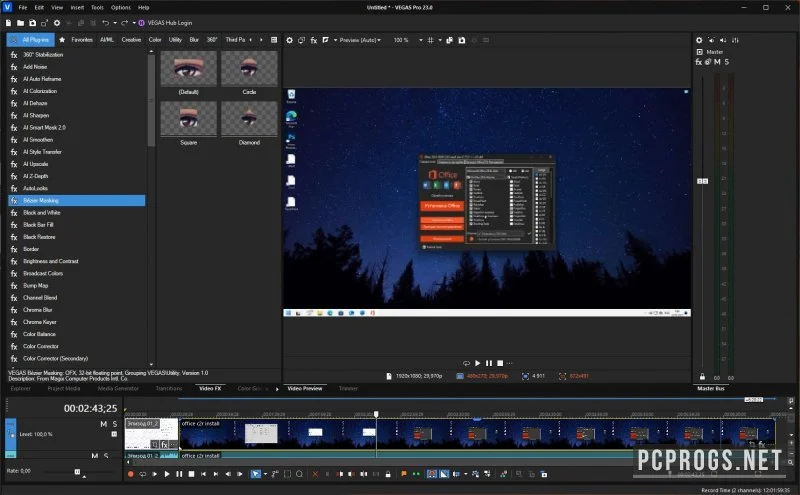Select the Zoom magnifier tool
800x495 pixels.
click(299, 474)
